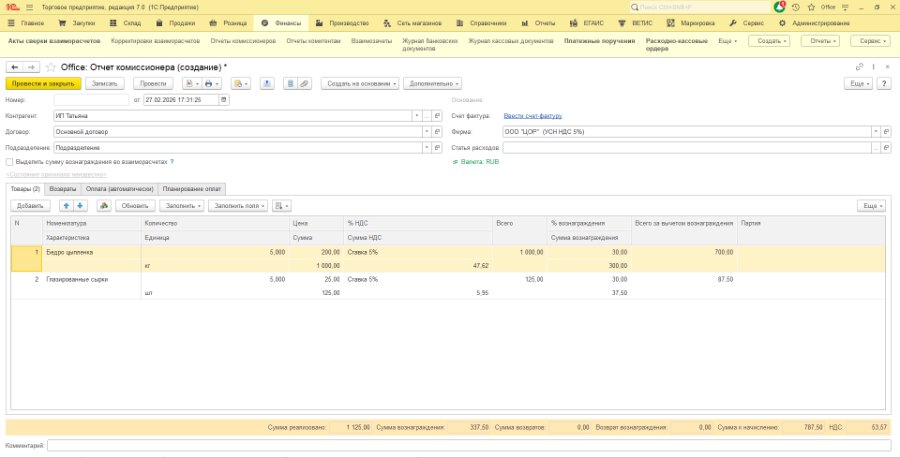The image size is (900, 458).
Task: Add the document to favorites with the star next to the title
Action: [51, 67]
